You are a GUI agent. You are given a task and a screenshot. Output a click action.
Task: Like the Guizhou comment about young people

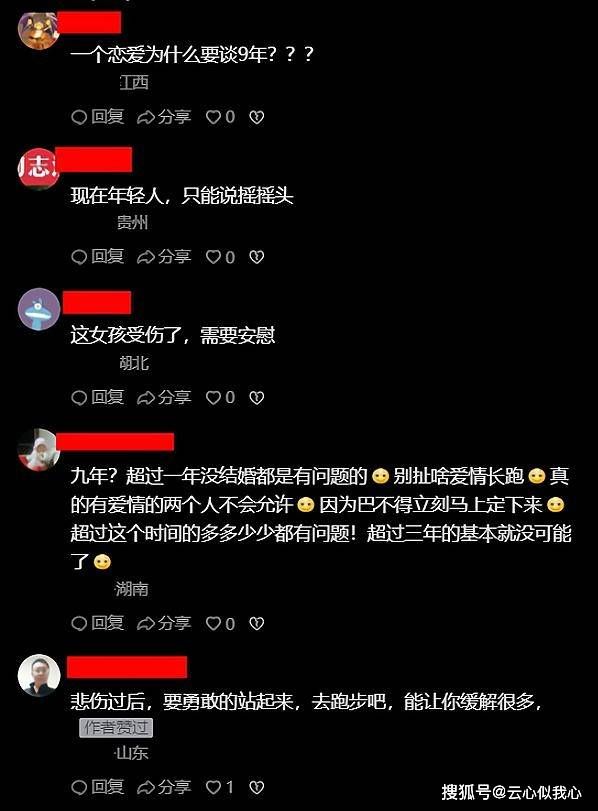coord(220,257)
